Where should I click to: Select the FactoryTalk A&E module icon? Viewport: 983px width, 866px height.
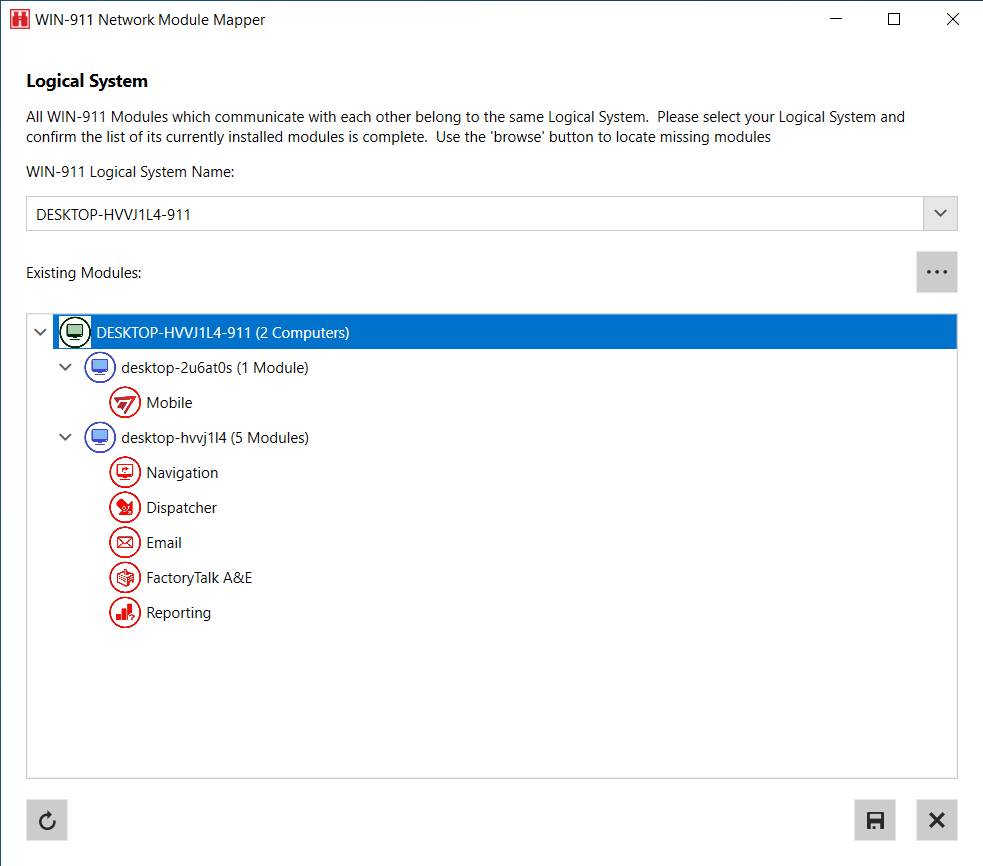coord(124,577)
